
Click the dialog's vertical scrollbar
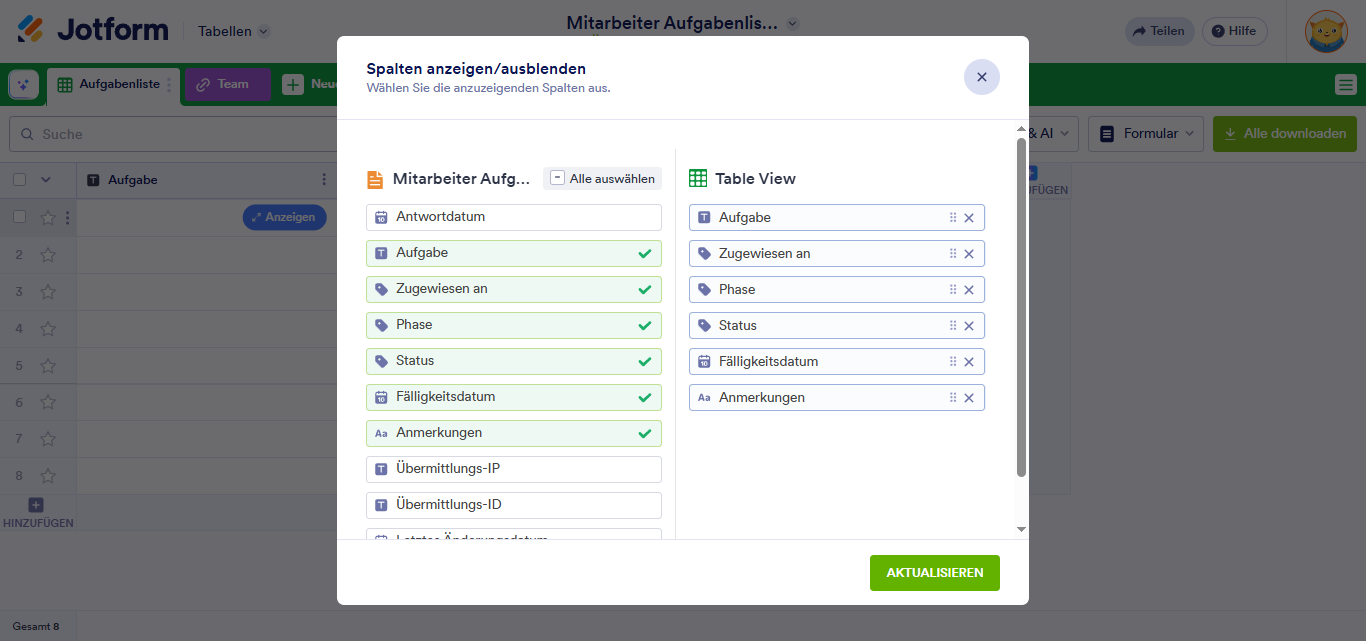pyautogui.click(x=1021, y=300)
